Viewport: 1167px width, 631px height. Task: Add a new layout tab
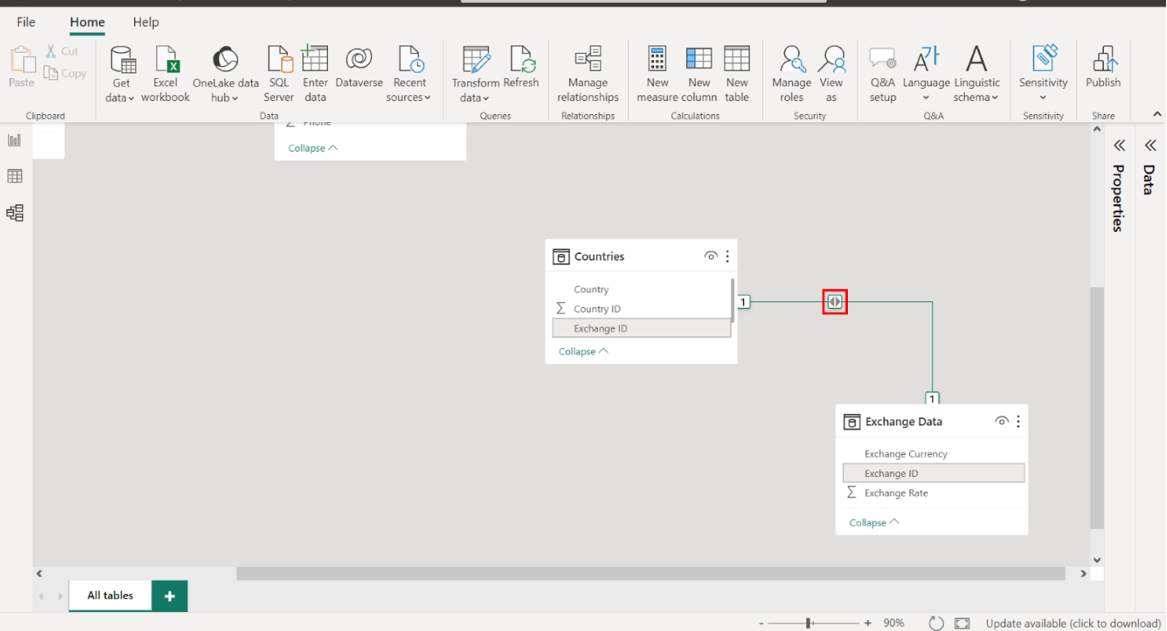coord(170,596)
